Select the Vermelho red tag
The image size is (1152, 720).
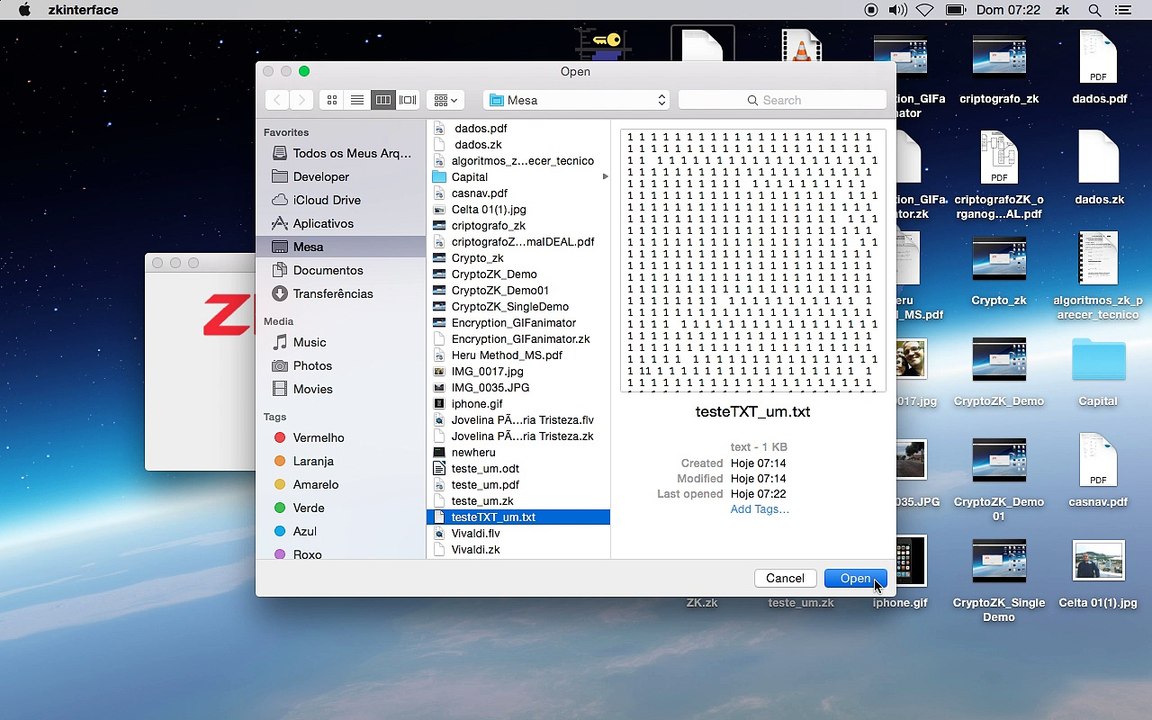click(318, 438)
